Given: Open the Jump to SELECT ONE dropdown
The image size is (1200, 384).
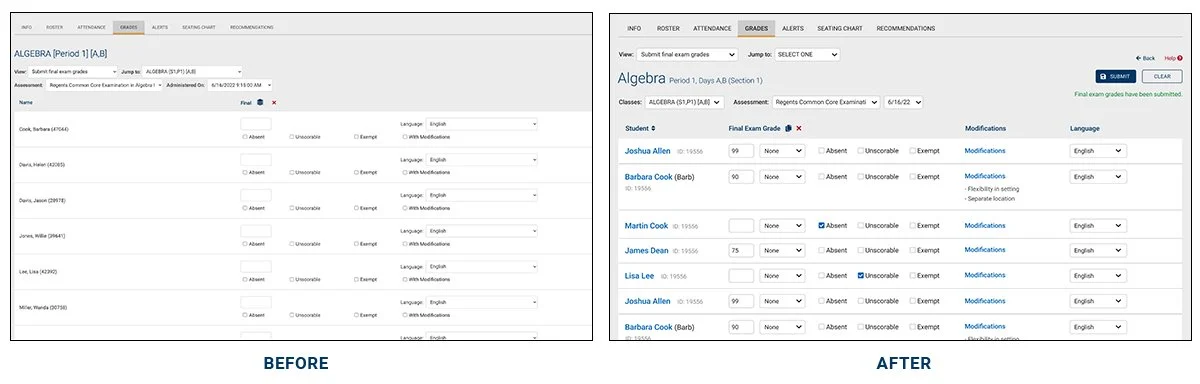Looking at the screenshot, I should 807,54.
